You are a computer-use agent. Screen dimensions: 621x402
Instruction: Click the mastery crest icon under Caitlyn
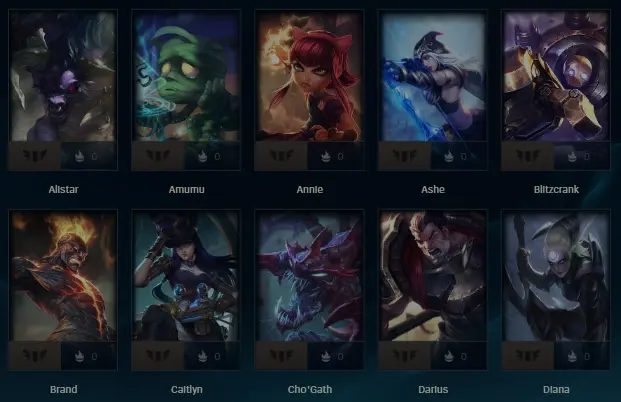(x=158, y=356)
